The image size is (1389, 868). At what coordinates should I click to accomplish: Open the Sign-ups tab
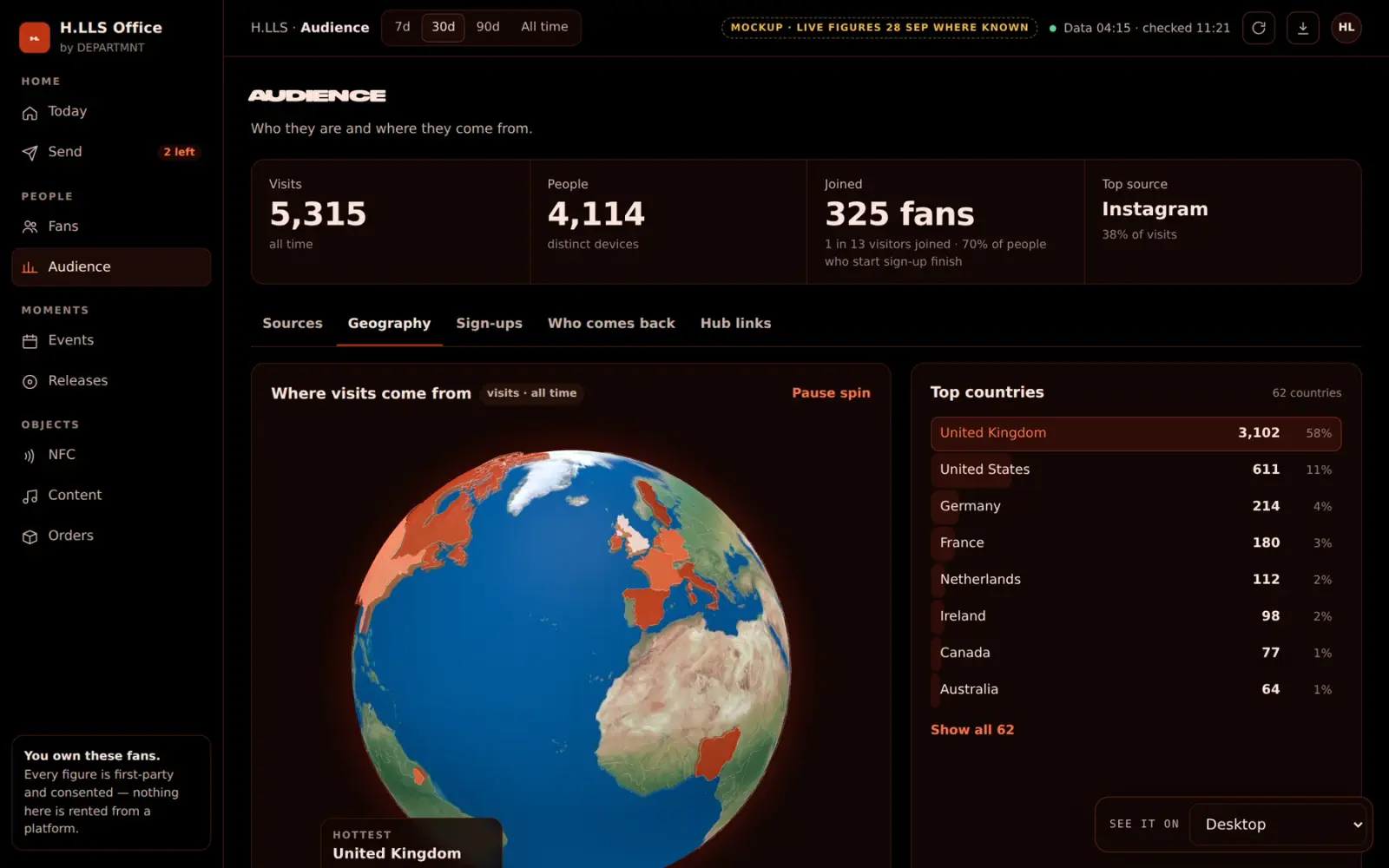pos(489,324)
